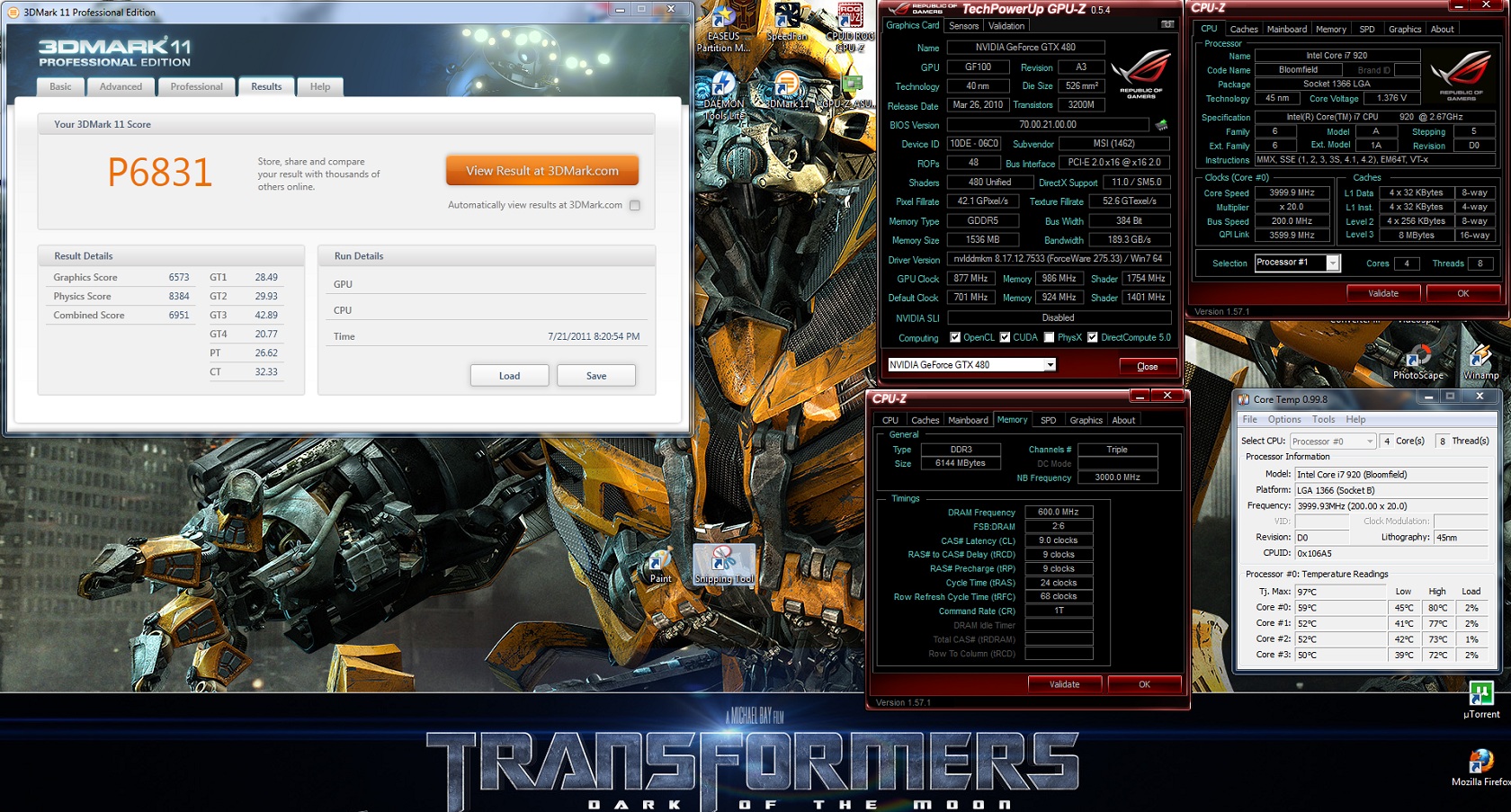Enable the PhysX checkbox in GPU-Z

point(1049,337)
